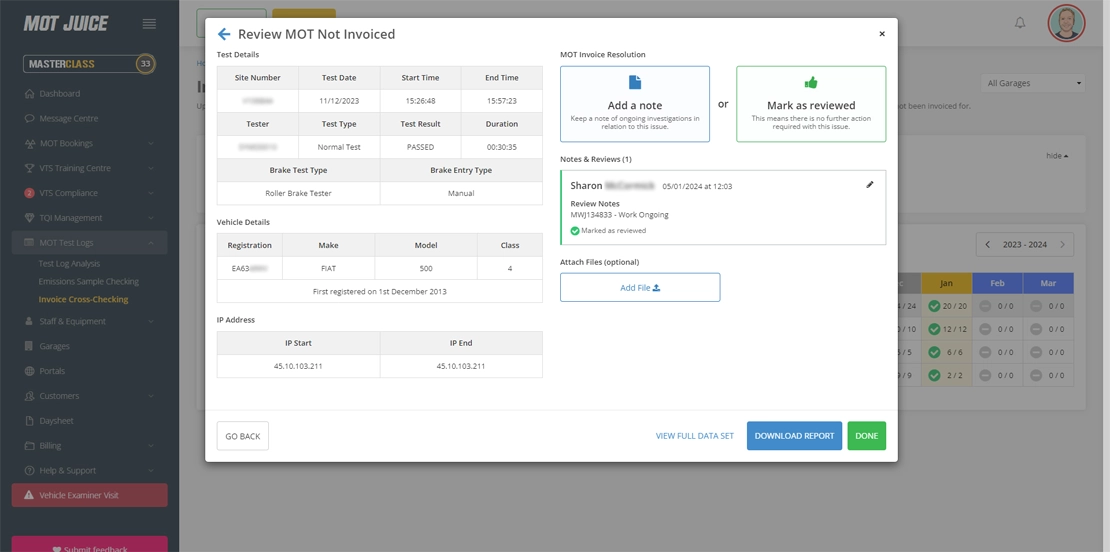Toggle the sidebar hamburger menu
The width and height of the screenshot is (1110, 552).
(149, 23)
